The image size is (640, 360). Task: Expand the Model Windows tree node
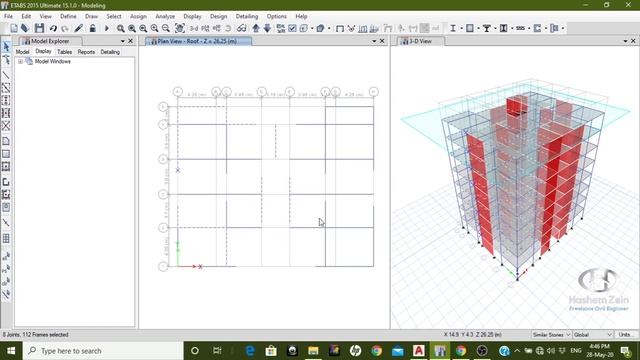pos(20,62)
